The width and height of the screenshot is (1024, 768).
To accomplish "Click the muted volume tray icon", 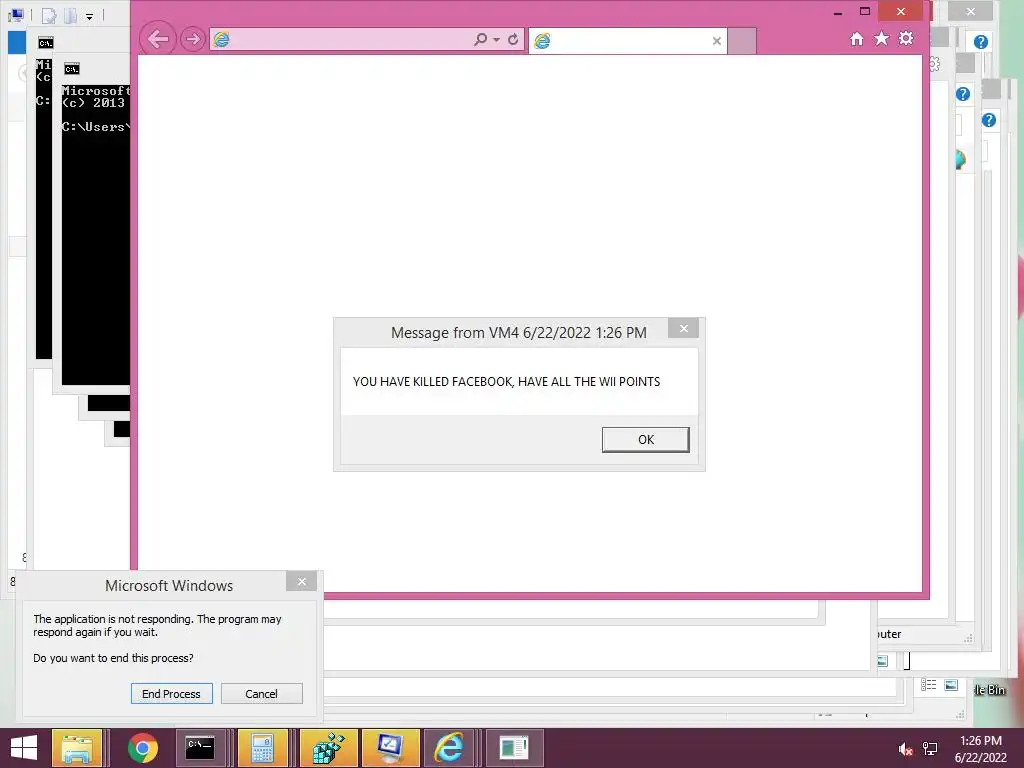I will click(904, 749).
